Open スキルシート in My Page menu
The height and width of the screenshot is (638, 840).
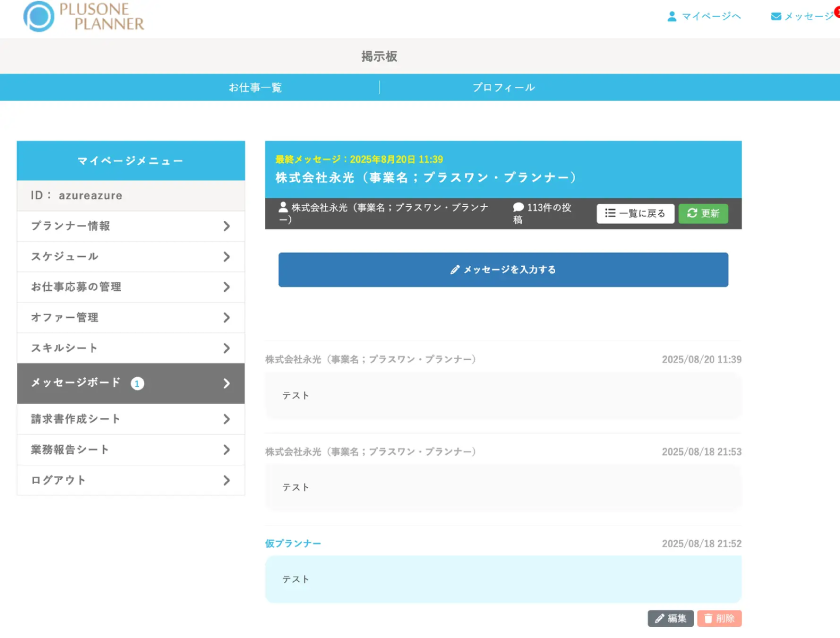[x=65, y=348]
